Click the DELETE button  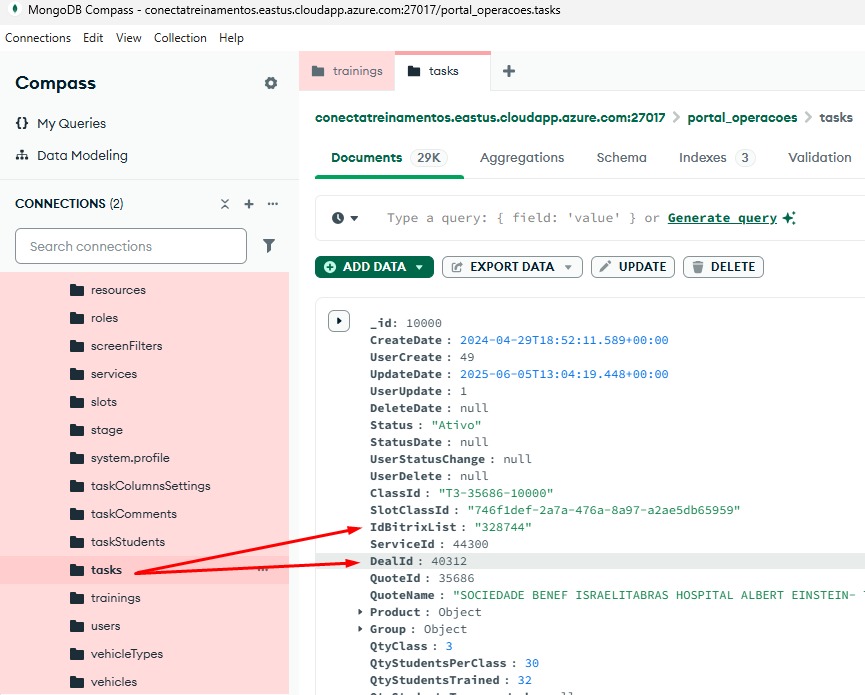(x=723, y=267)
